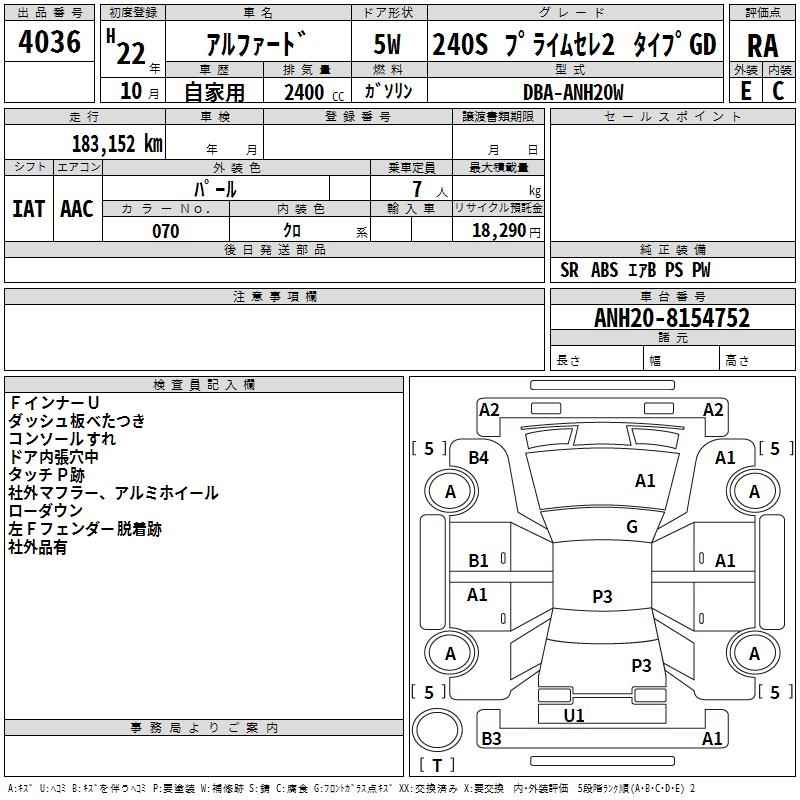Screen dimensions: 800x800
Task: Select the color number 070
Action: 166,231
